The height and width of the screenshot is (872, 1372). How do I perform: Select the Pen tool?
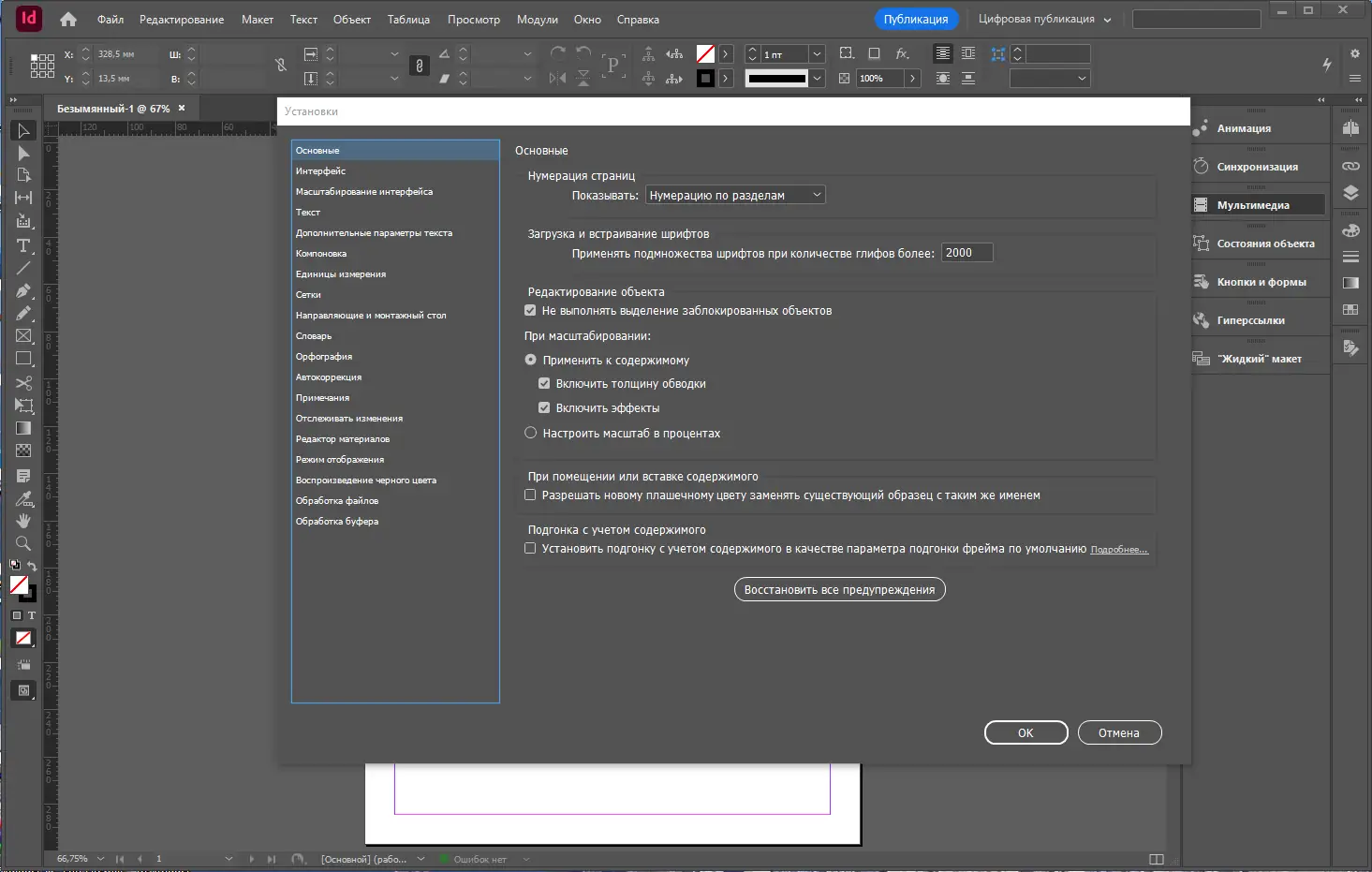coord(23,290)
